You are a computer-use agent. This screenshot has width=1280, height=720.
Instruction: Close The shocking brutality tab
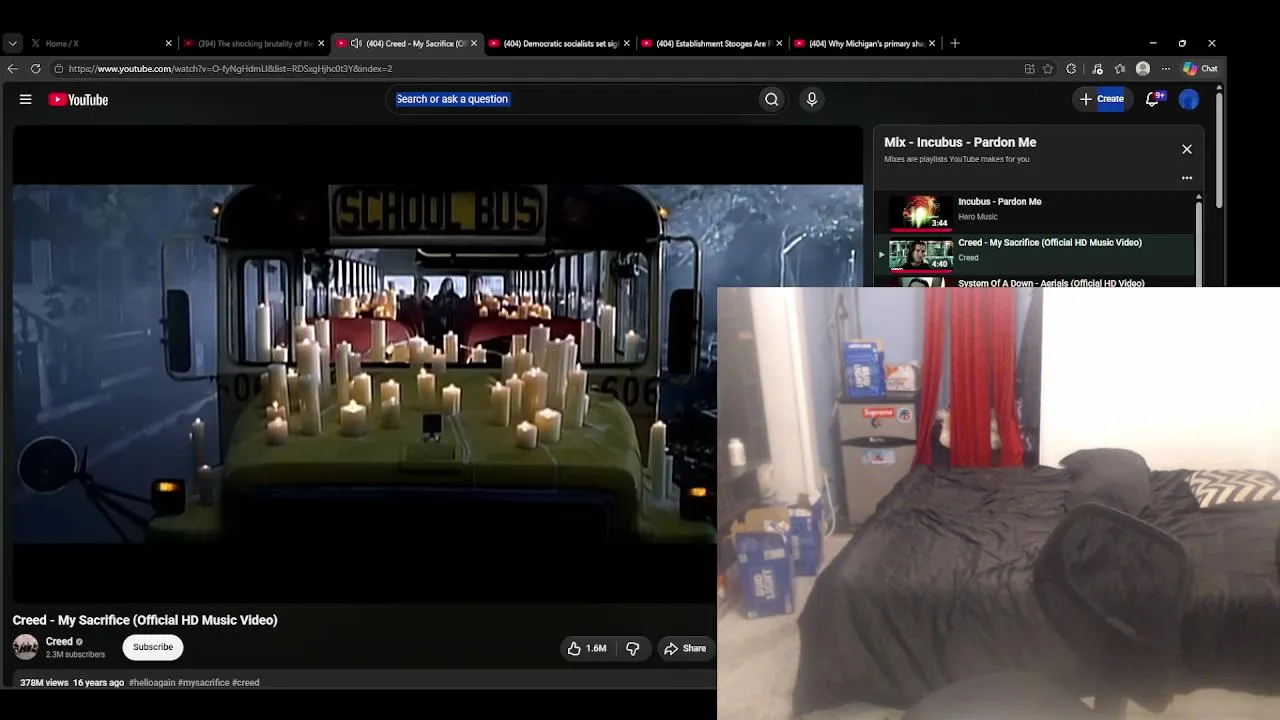tap(321, 43)
